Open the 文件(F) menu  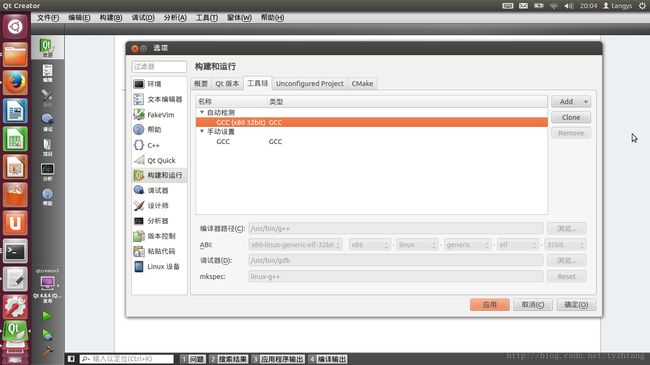click(48, 18)
